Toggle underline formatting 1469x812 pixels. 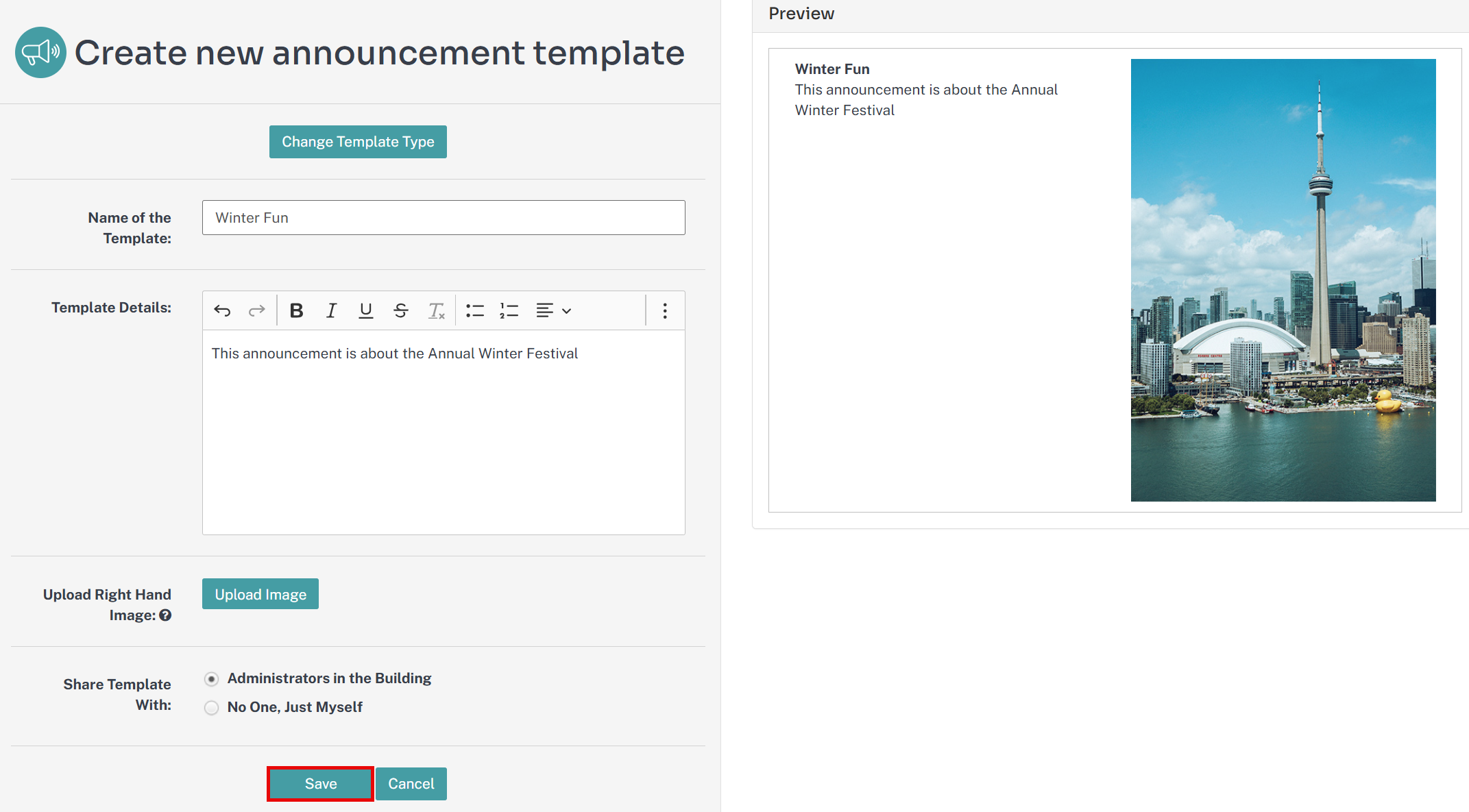(366, 311)
